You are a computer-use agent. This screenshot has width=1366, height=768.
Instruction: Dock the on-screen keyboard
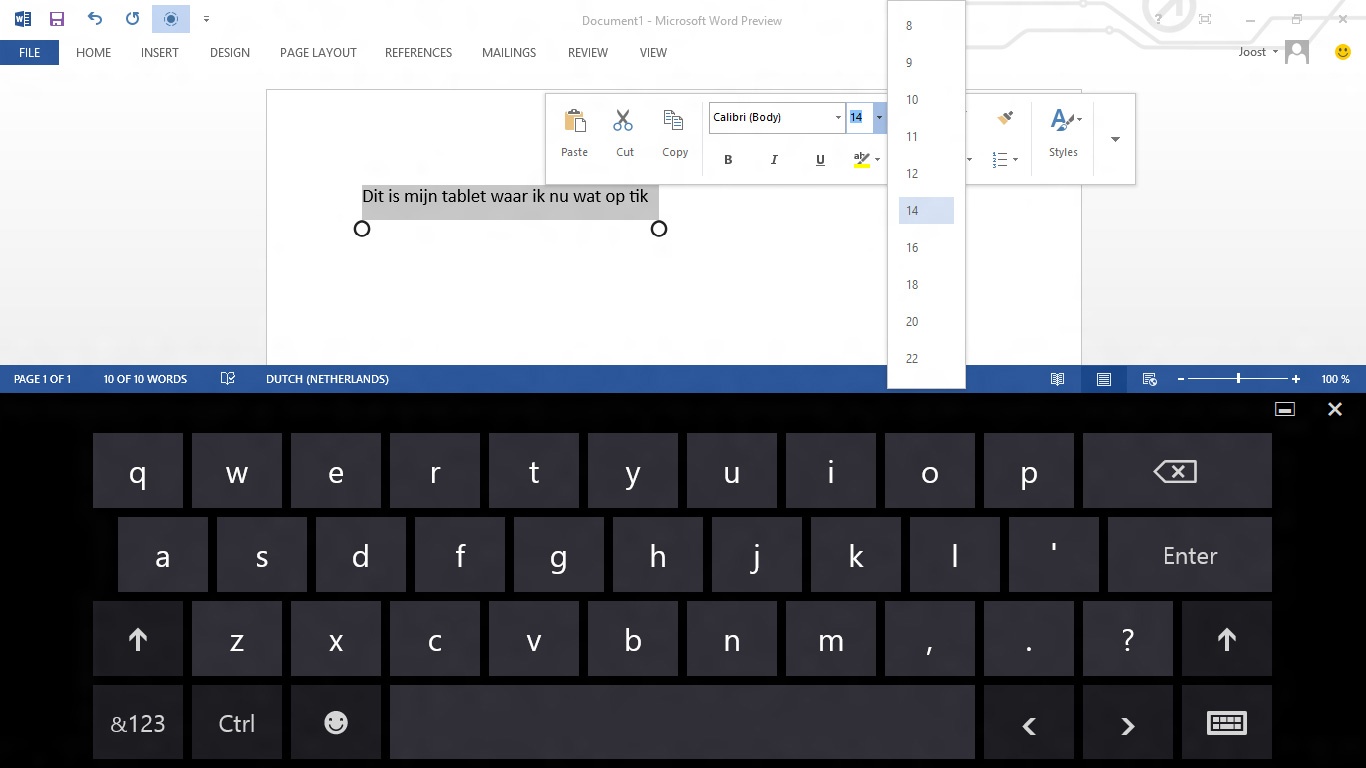[x=1285, y=409]
